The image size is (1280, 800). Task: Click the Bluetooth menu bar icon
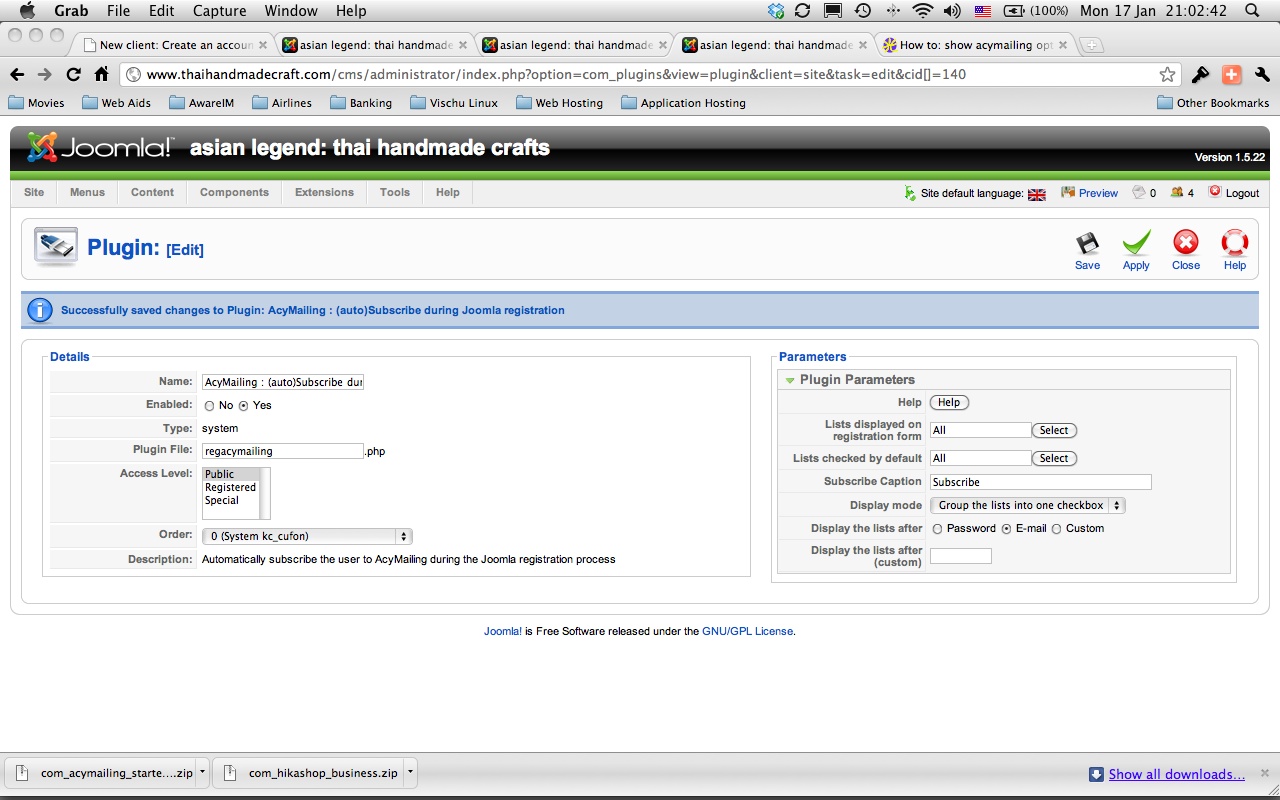pyautogui.click(x=892, y=11)
